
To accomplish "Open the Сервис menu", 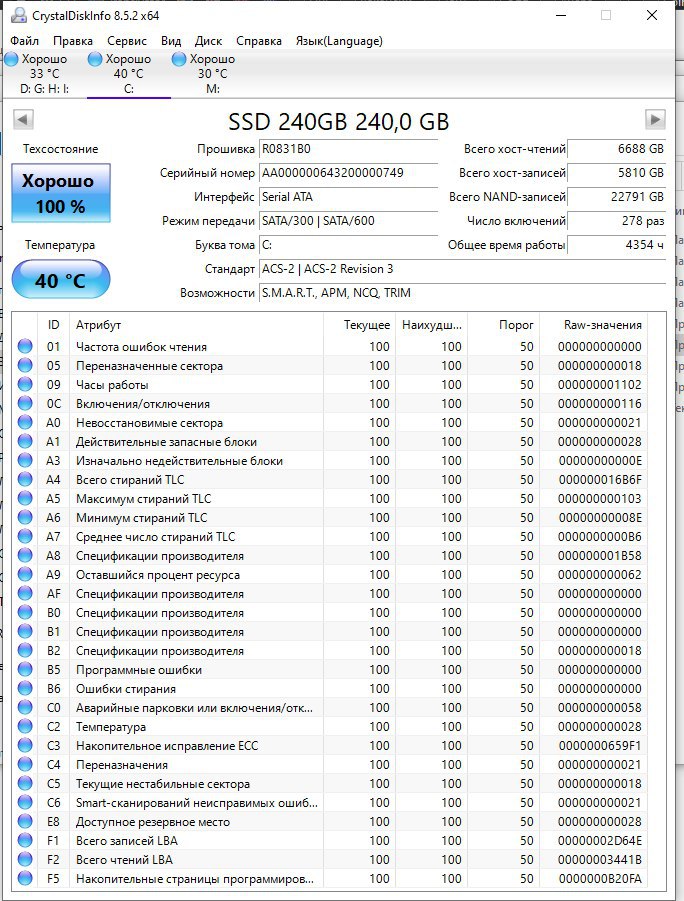I will (x=126, y=41).
